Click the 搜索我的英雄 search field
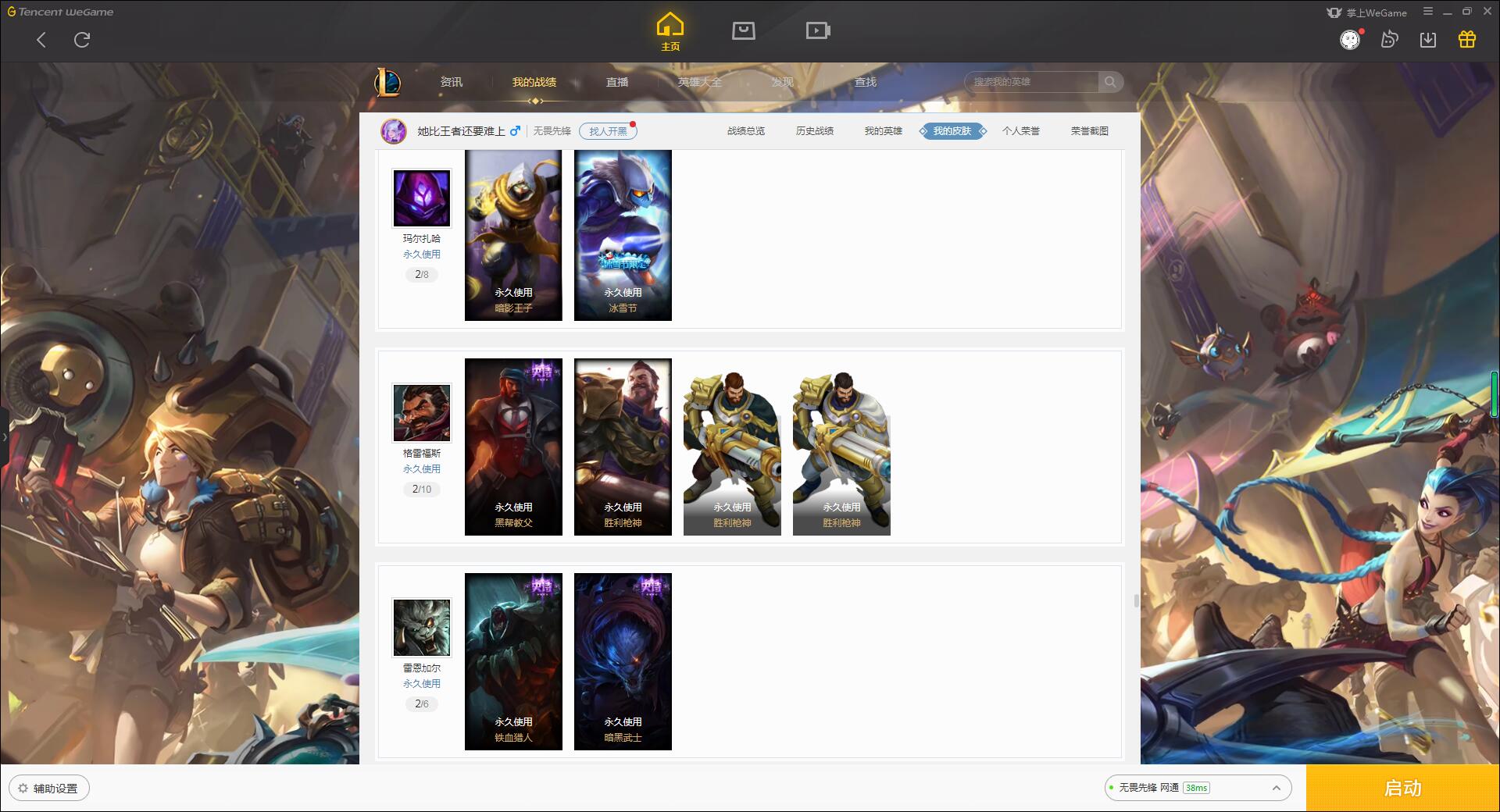 1031,82
